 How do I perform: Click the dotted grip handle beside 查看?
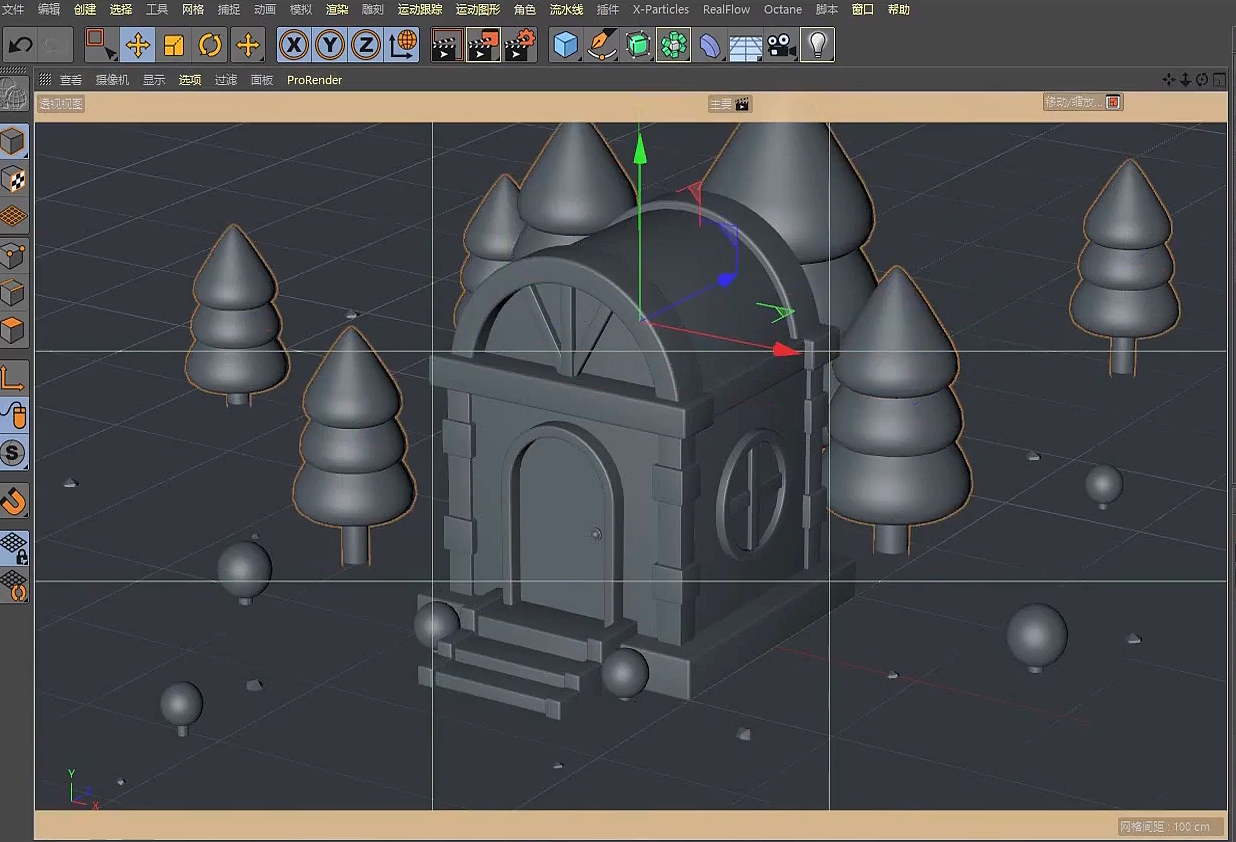(45, 79)
